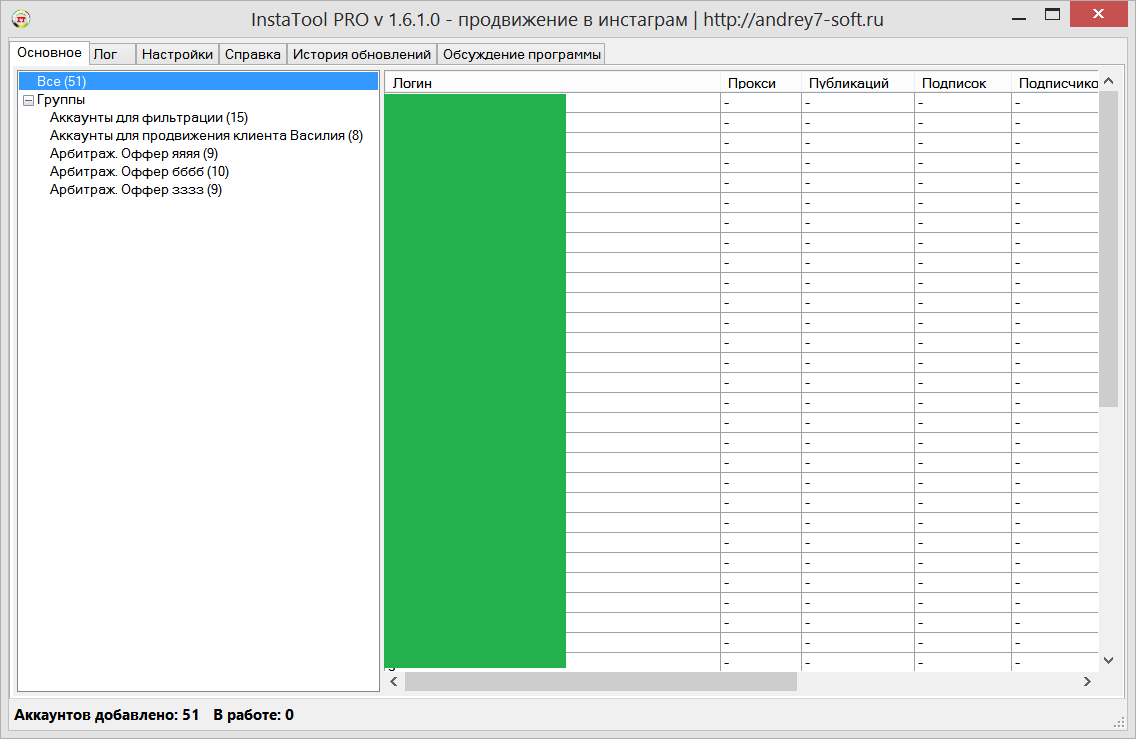Select group Арбитраж. Оффер бббб (10)

(x=139, y=172)
